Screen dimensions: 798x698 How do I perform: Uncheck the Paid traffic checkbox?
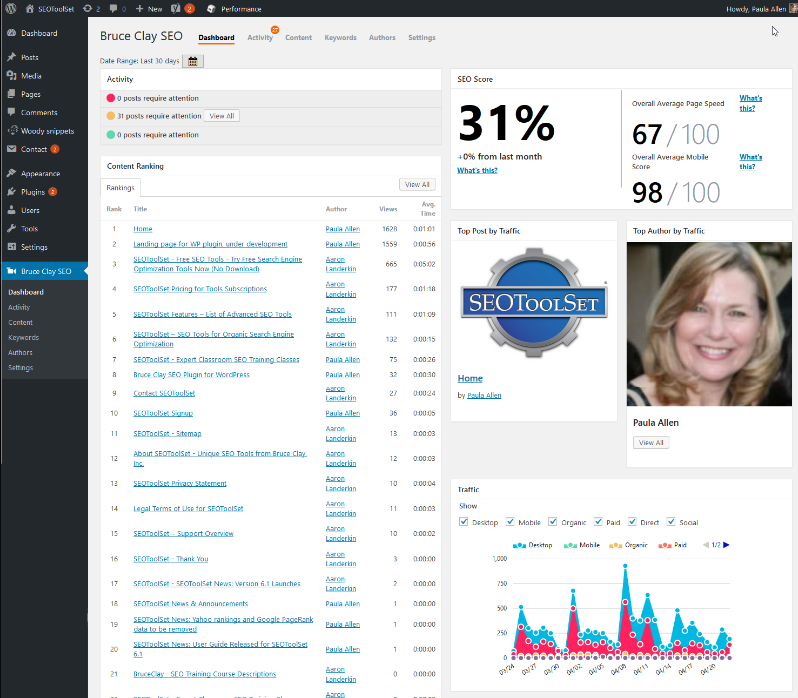pyautogui.click(x=598, y=521)
